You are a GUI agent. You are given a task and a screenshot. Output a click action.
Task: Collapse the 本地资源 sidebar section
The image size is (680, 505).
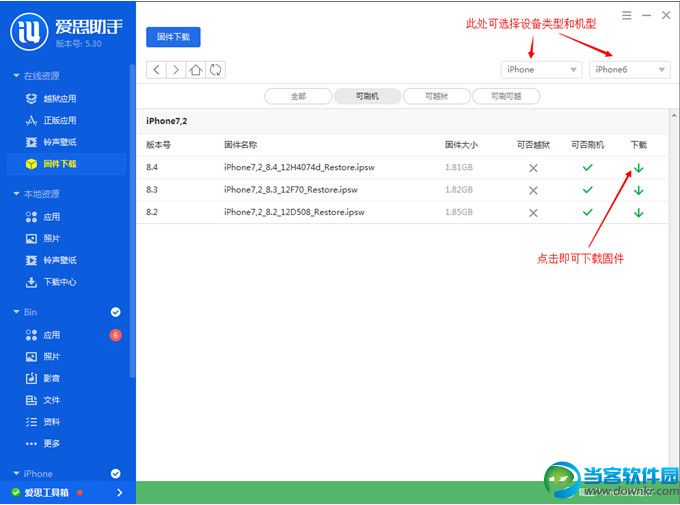pyautogui.click(x=16, y=194)
